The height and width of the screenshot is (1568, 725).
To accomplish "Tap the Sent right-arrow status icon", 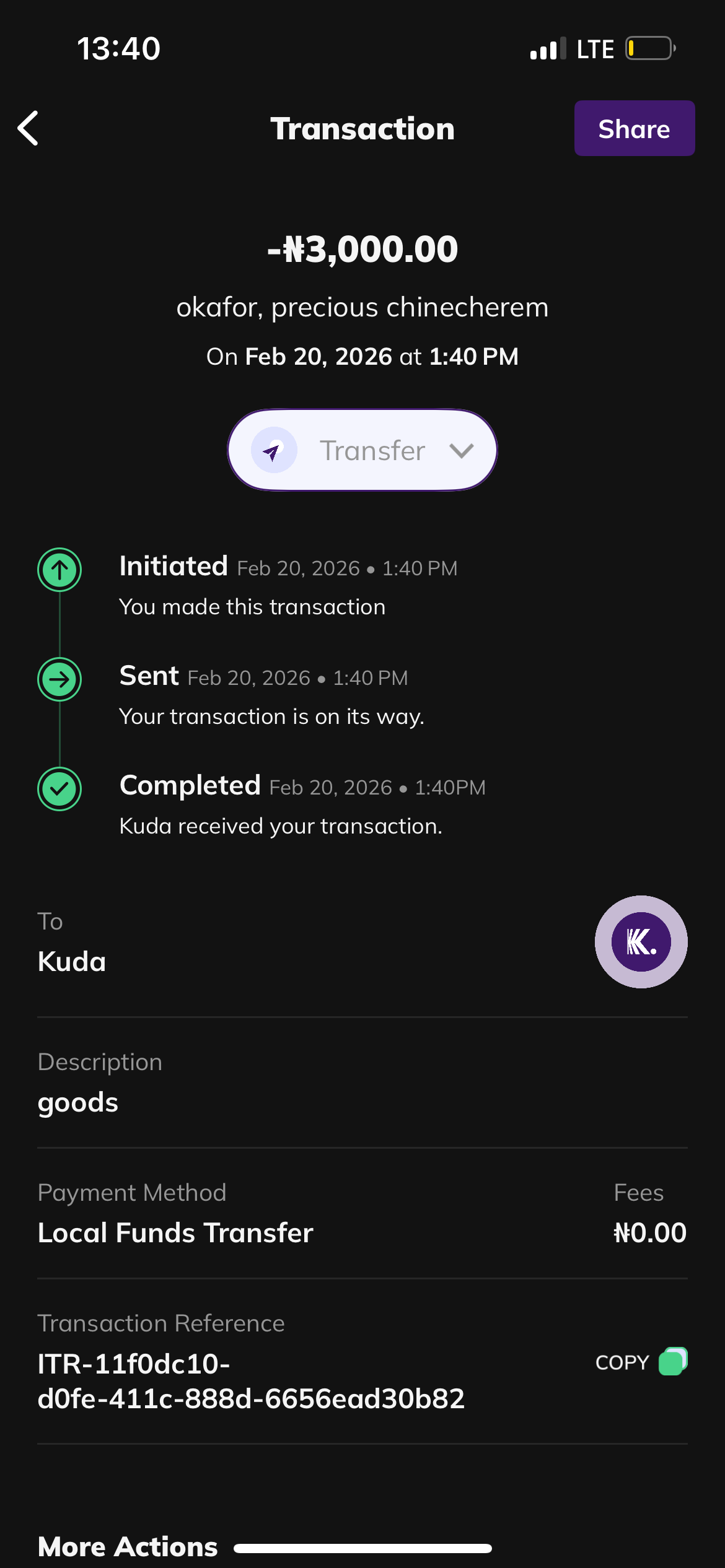I will pyautogui.click(x=59, y=679).
